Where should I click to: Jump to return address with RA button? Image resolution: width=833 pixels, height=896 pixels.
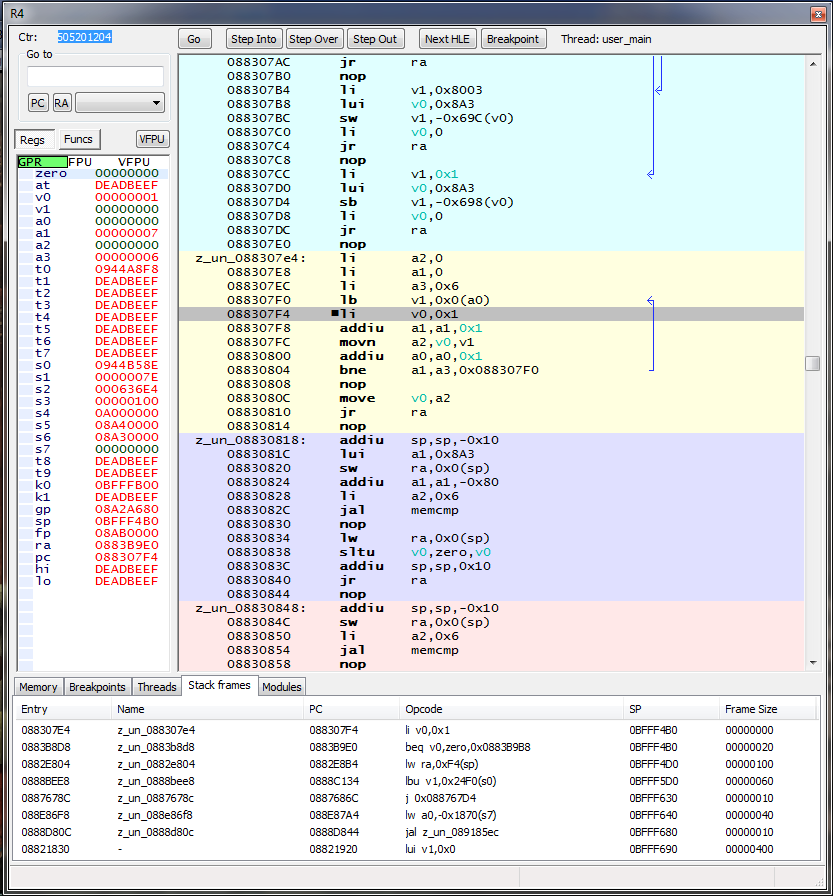tap(62, 103)
